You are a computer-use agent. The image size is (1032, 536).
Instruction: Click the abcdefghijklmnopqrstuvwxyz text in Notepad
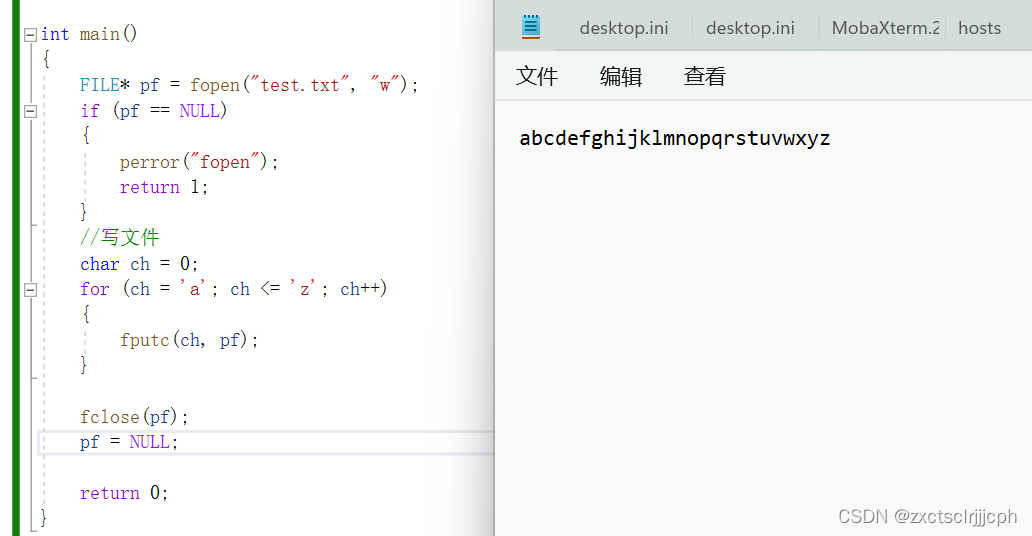point(675,138)
